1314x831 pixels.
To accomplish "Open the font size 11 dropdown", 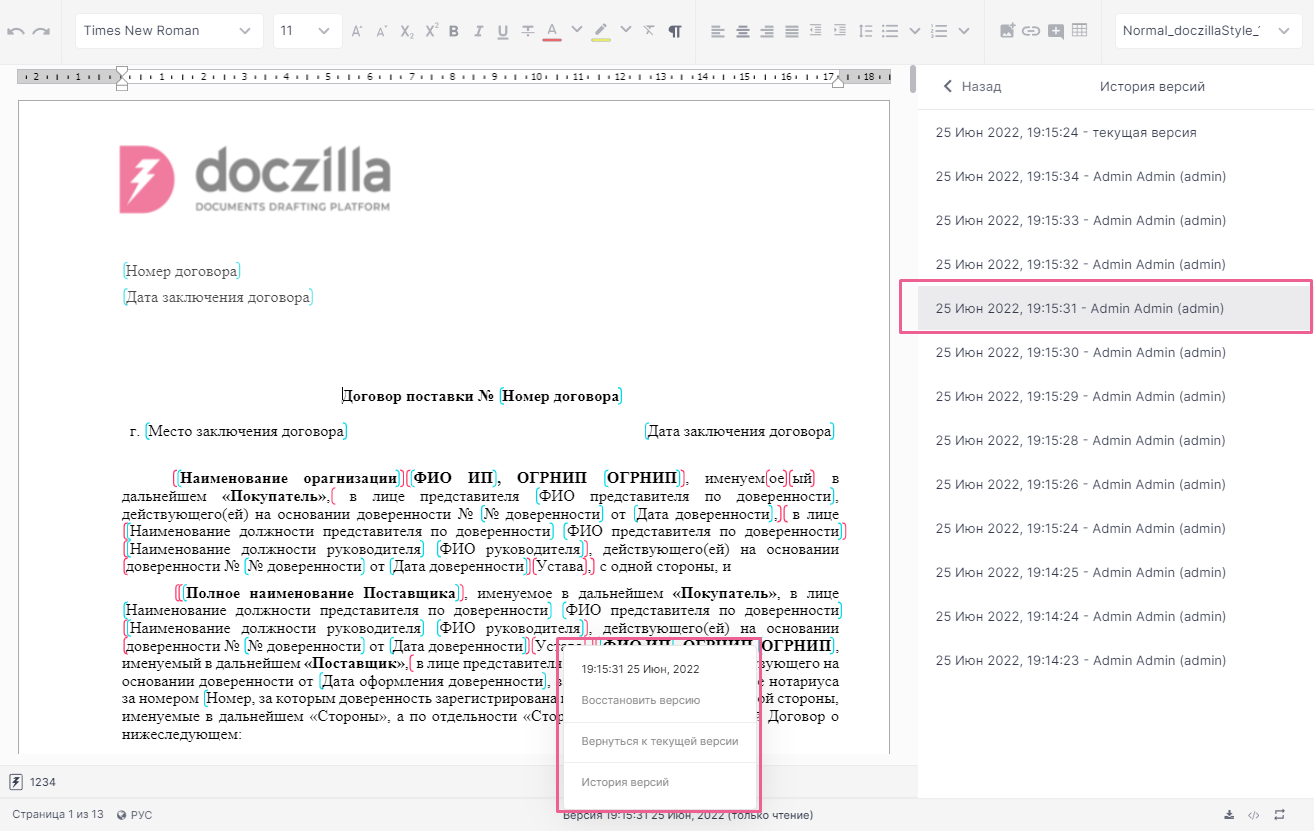I will (x=307, y=31).
